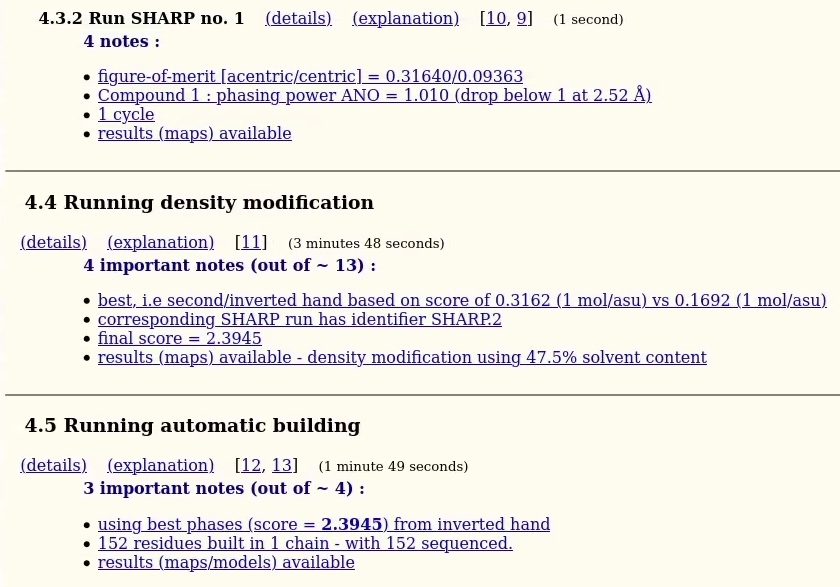Viewport: 840px width, 587px height.
Task: Open explanation link for Run SHARP no. 1
Action: [406, 19]
